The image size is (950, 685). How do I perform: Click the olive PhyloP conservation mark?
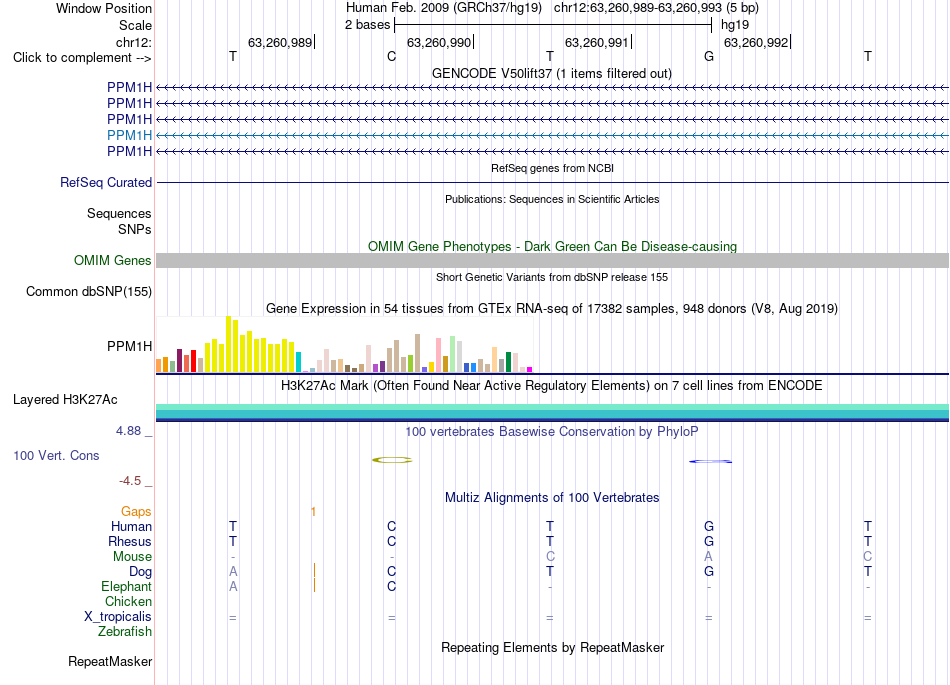[x=392, y=460]
